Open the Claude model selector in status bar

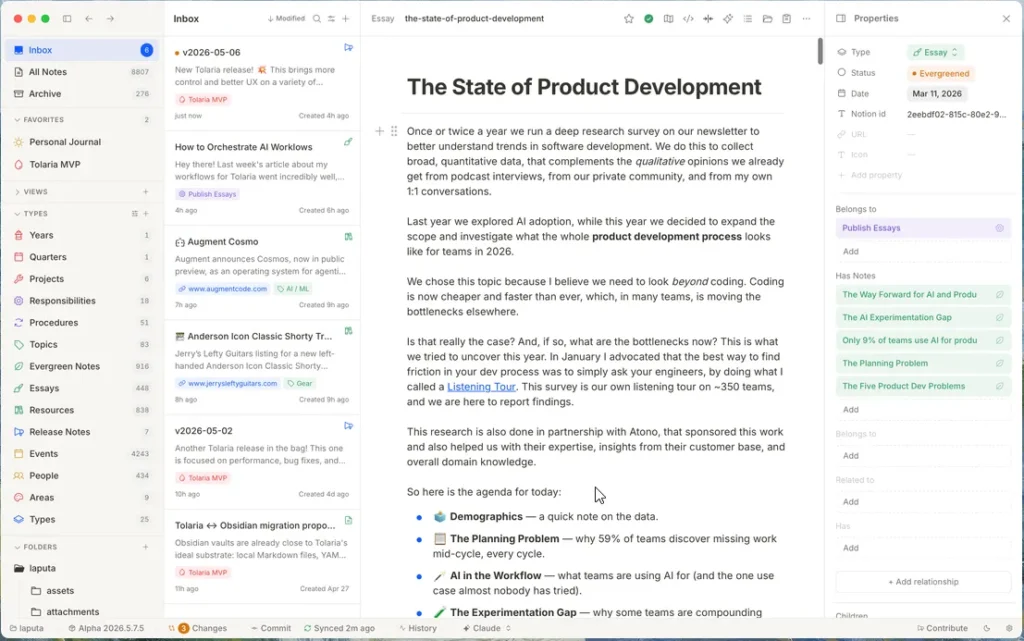click(x=487, y=628)
